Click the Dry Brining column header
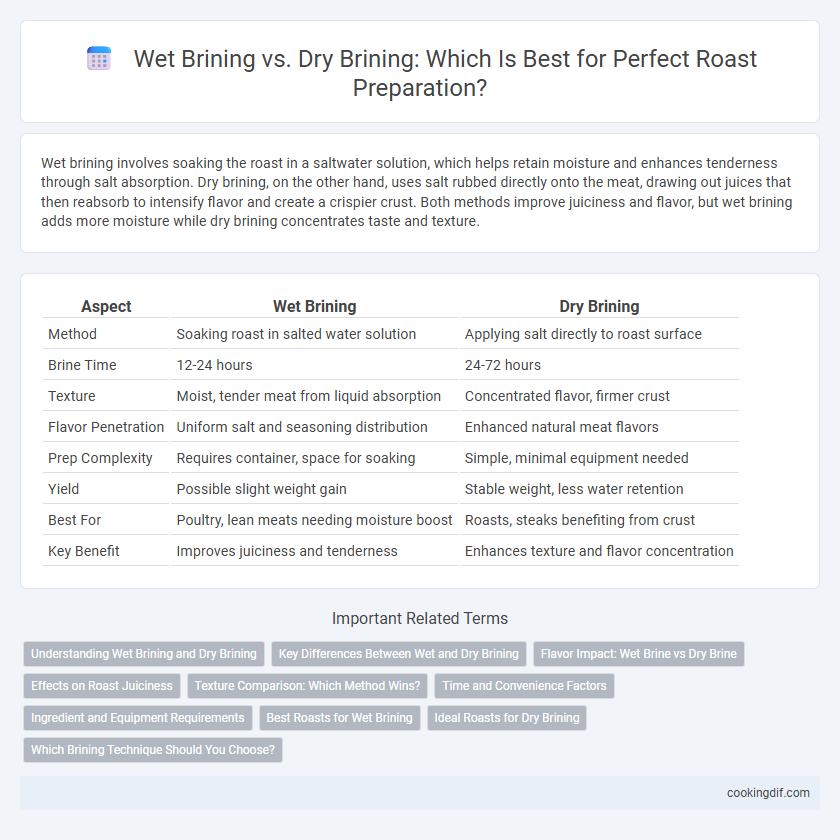 click(599, 306)
